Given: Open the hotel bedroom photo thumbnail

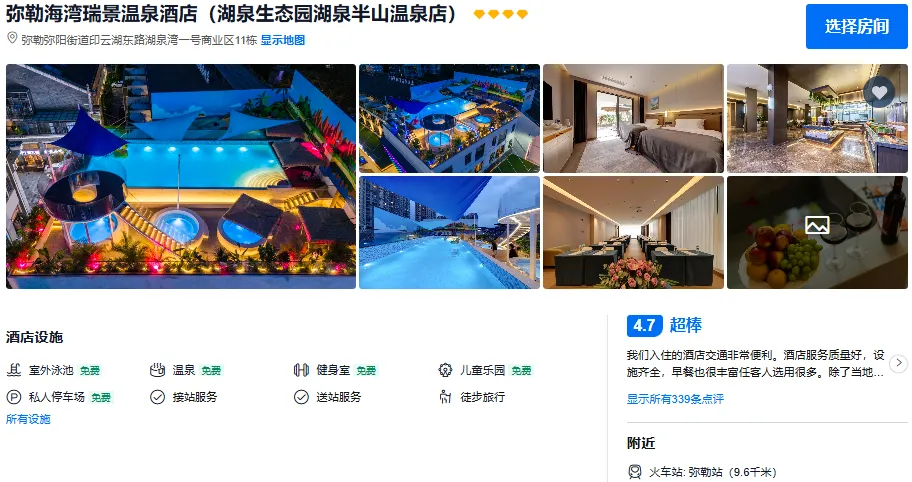Looking at the screenshot, I should 633,118.
